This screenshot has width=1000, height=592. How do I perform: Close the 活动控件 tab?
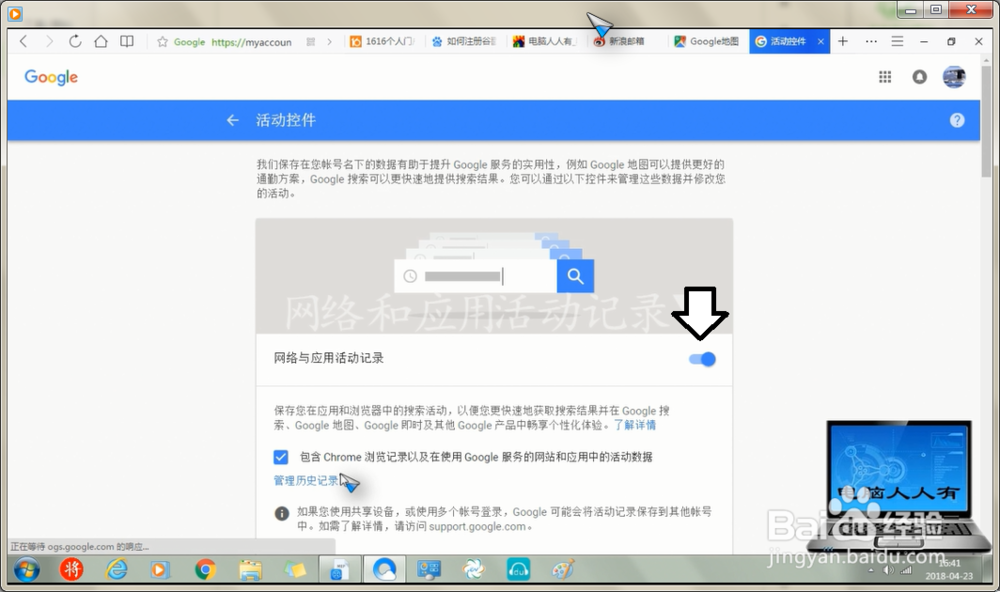821,41
